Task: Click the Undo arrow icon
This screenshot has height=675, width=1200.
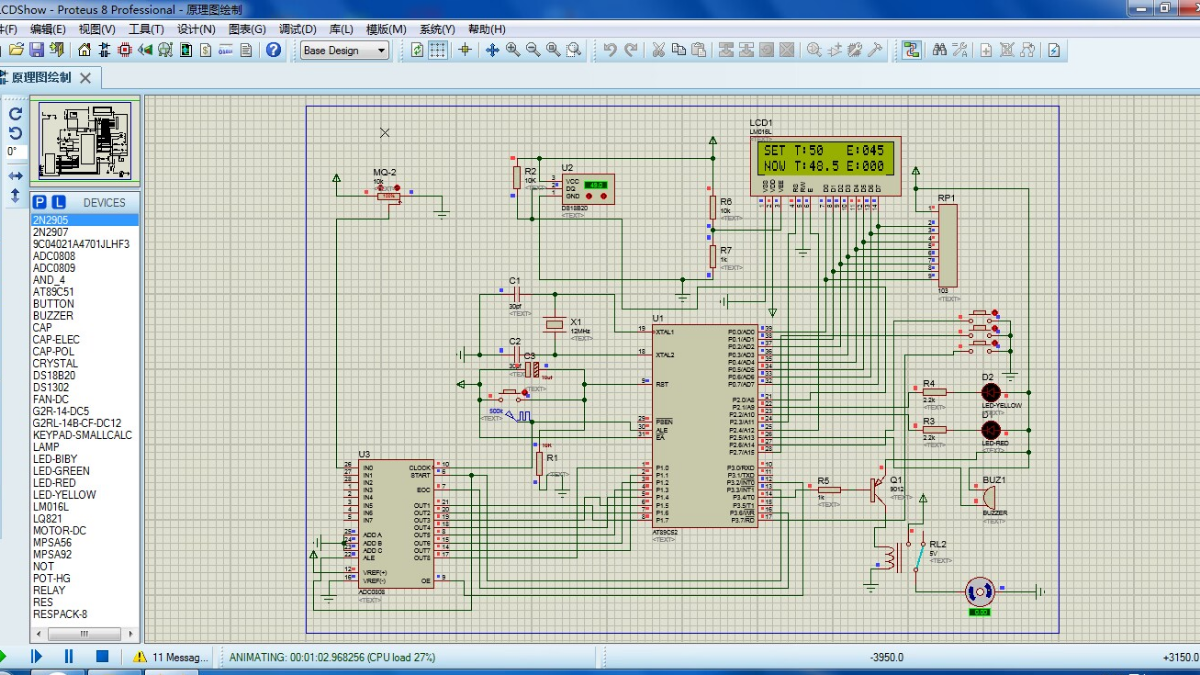Action: pyautogui.click(x=610, y=50)
